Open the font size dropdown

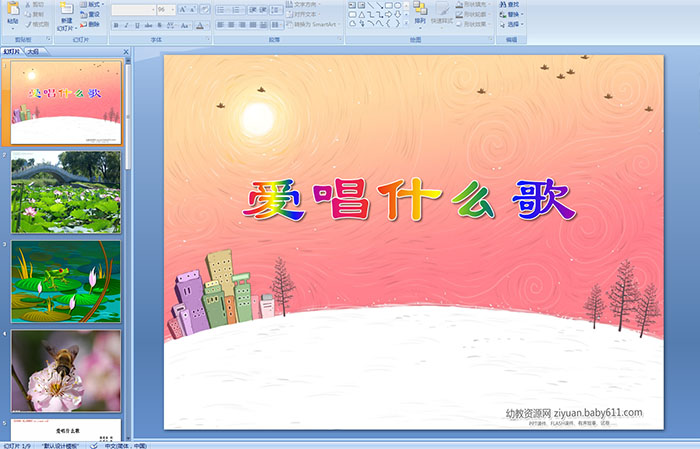[170, 9]
